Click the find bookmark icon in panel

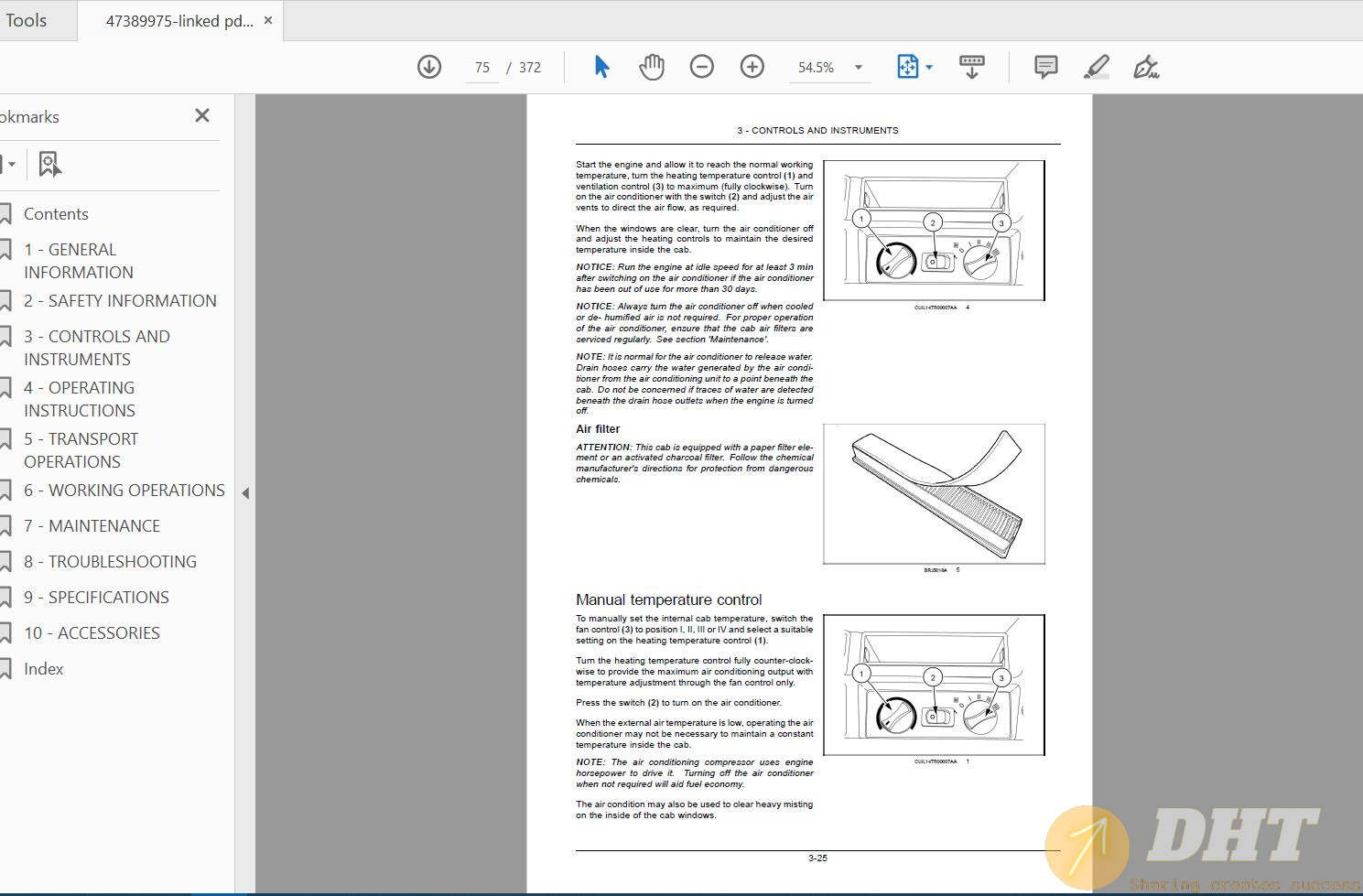49,165
